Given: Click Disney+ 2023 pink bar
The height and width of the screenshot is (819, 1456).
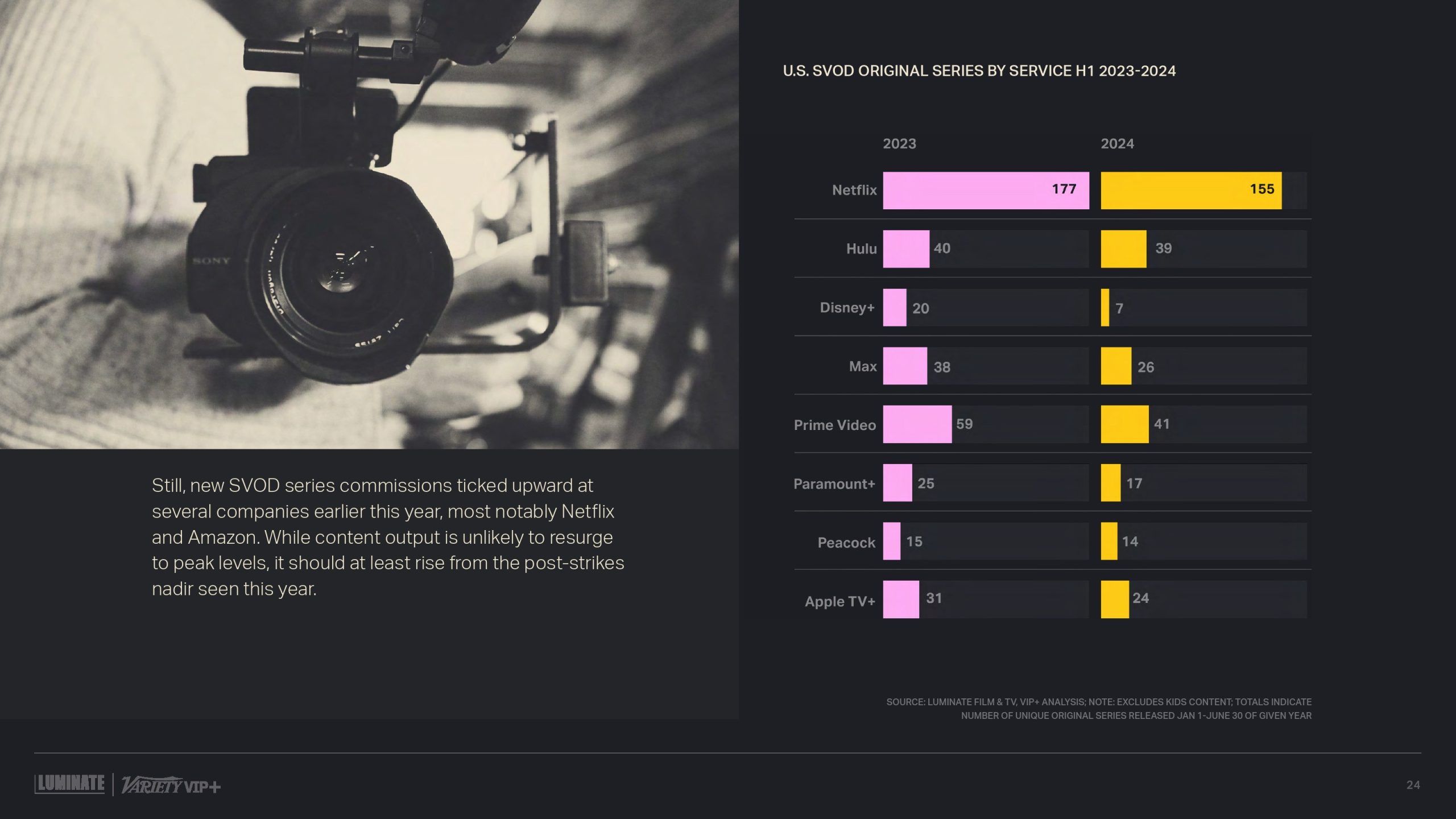Looking at the screenshot, I should tap(895, 308).
